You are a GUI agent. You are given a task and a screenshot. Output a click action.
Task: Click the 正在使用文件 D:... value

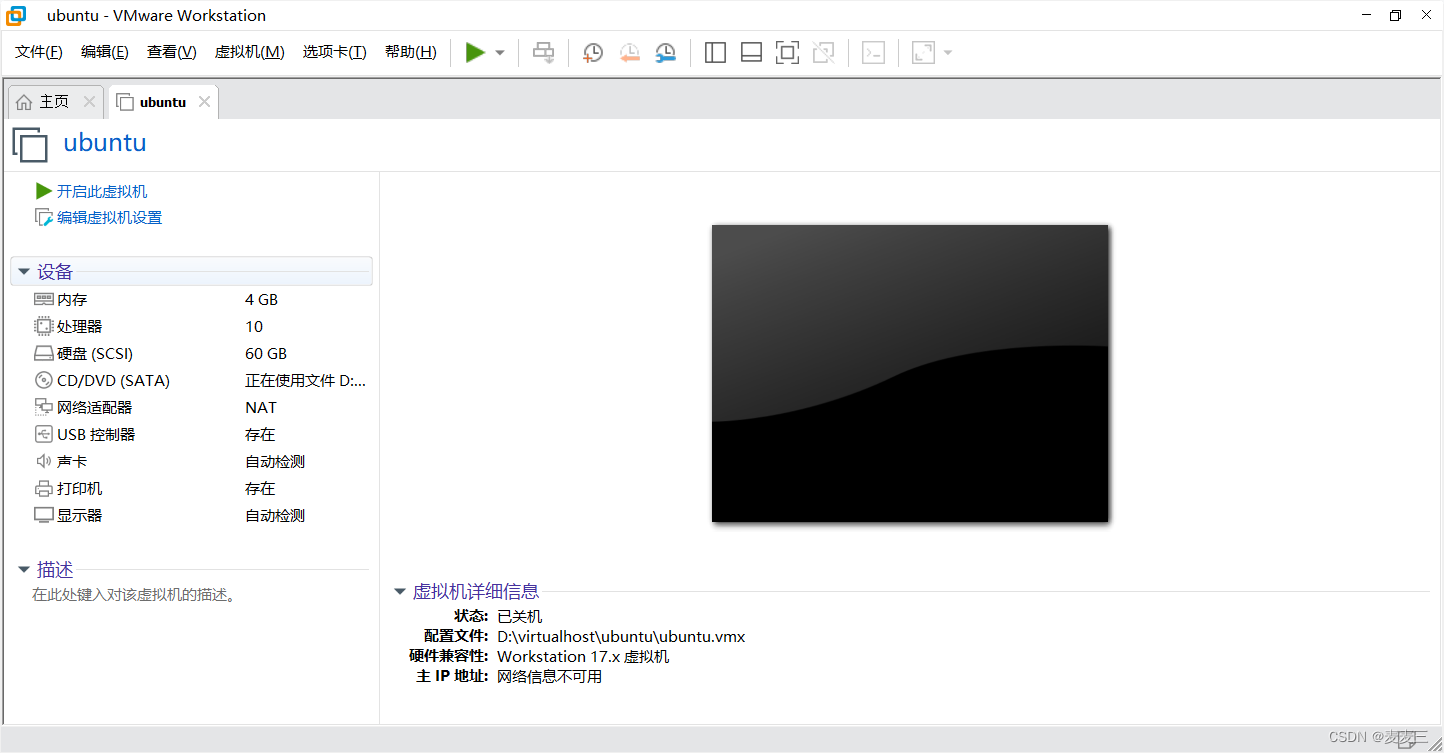tap(306, 381)
